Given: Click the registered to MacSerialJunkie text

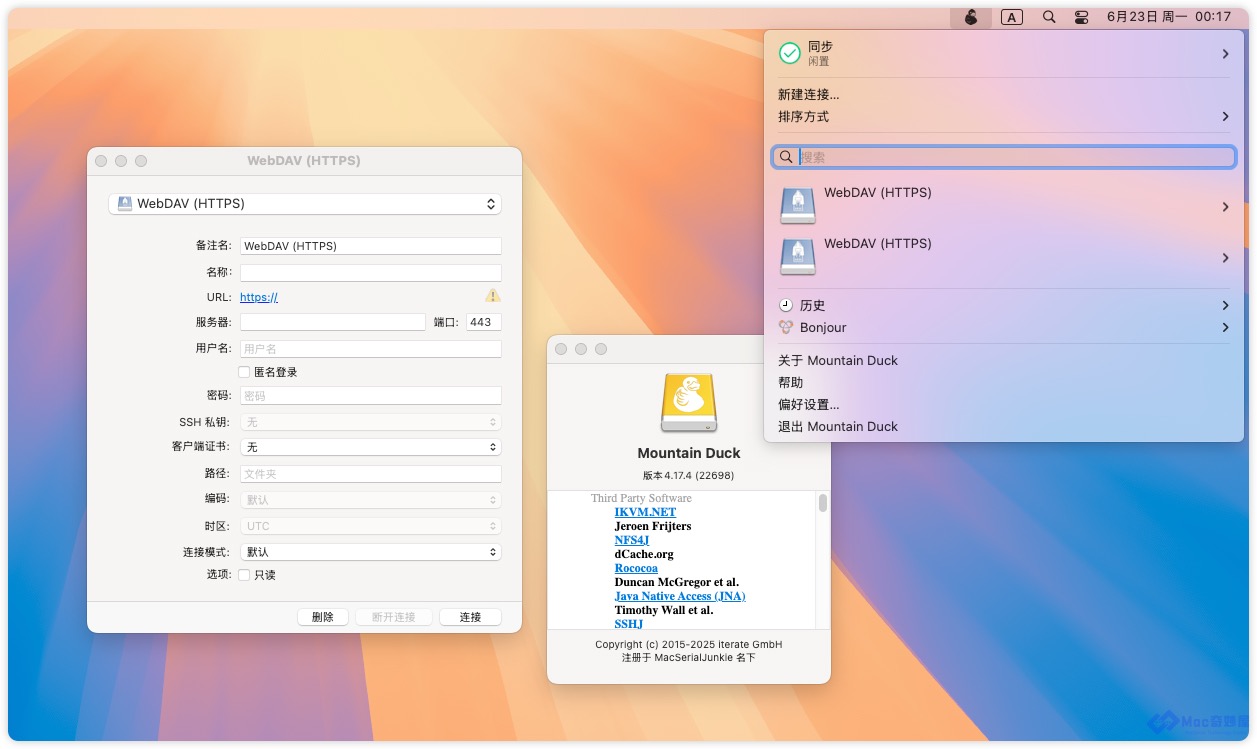Looking at the screenshot, I should coord(689,658).
